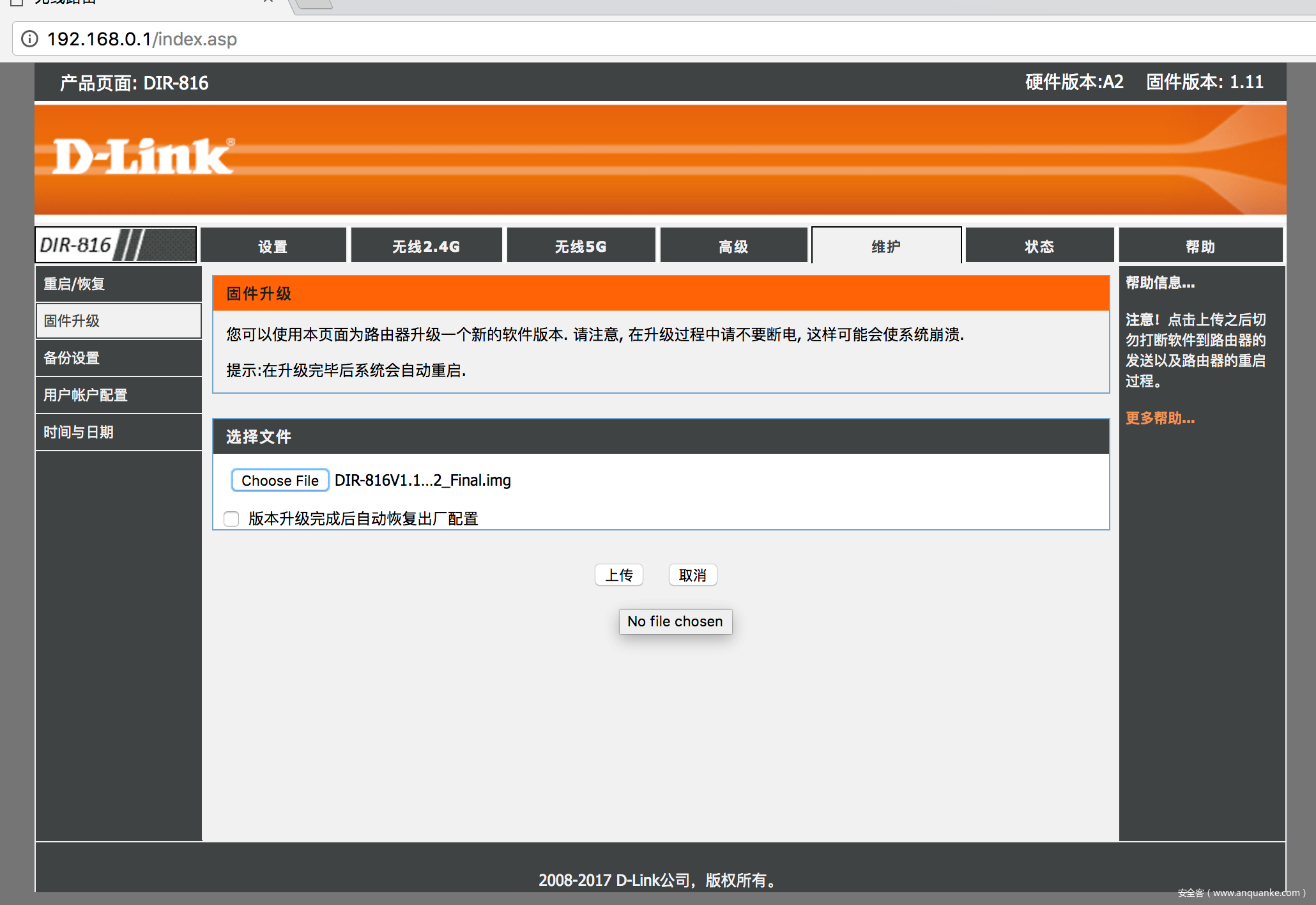Click the DIR-816 model badge
This screenshot has height=905, width=1316.
pyautogui.click(x=116, y=245)
